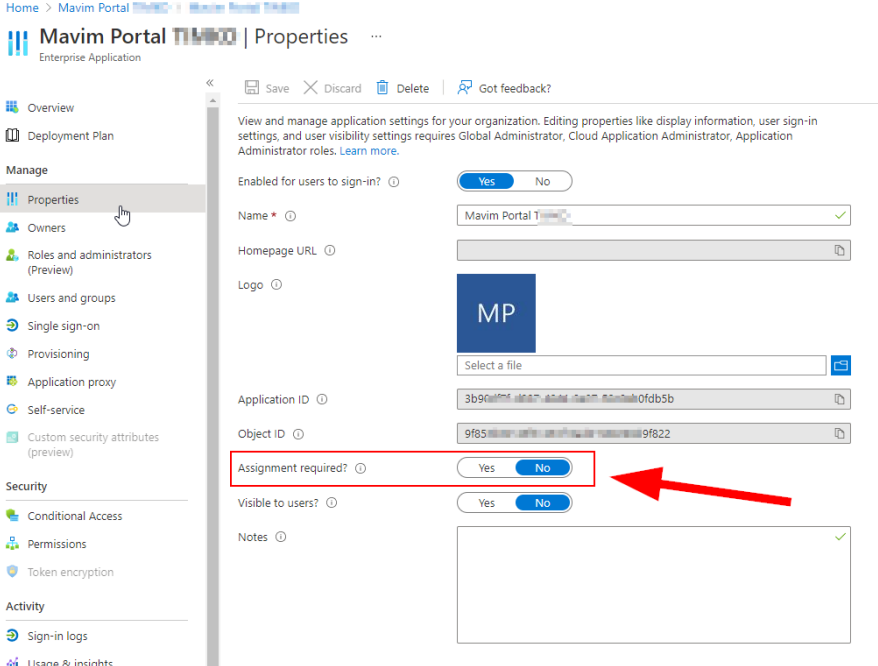
Task: Click the Homepage URL field
Action: [653, 250]
